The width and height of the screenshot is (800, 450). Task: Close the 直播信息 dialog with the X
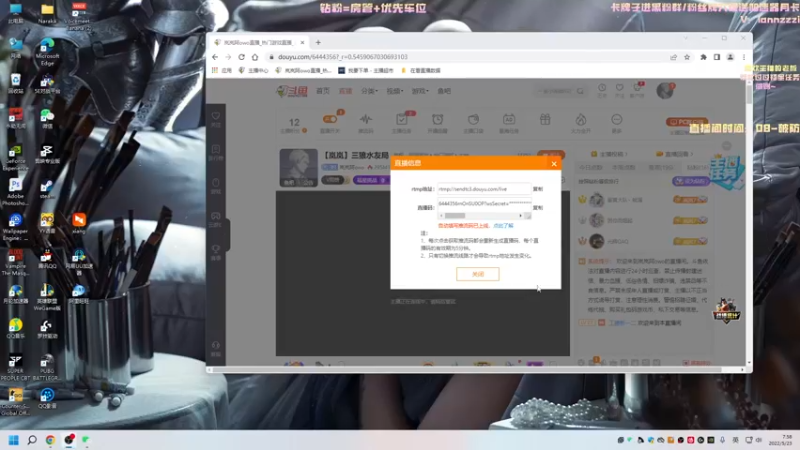(x=554, y=164)
